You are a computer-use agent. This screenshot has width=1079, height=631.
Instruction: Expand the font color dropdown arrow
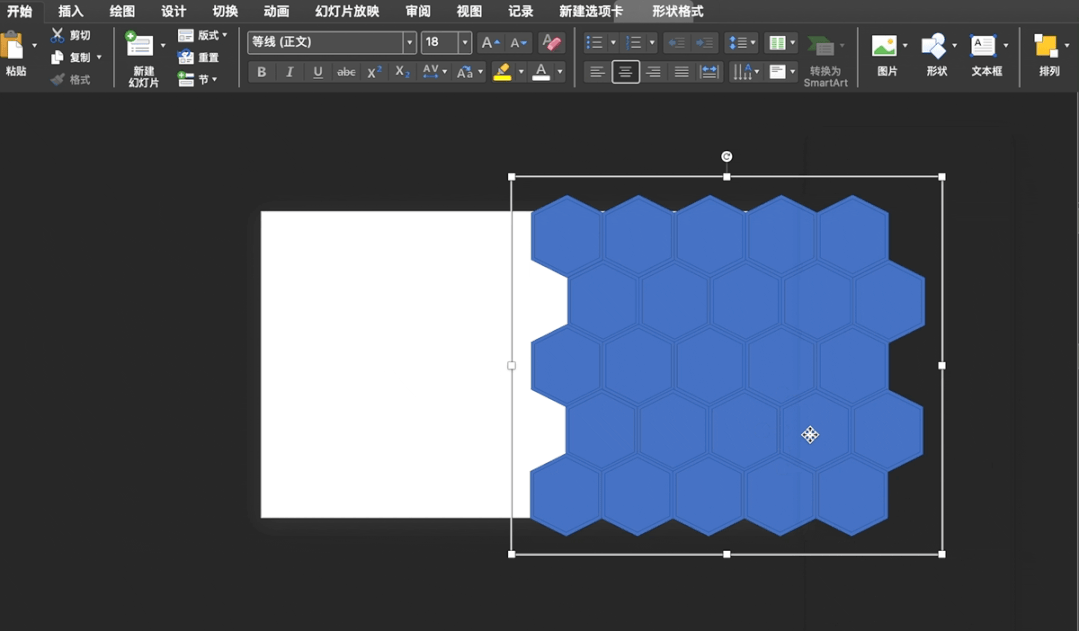[x=559, y=72]
